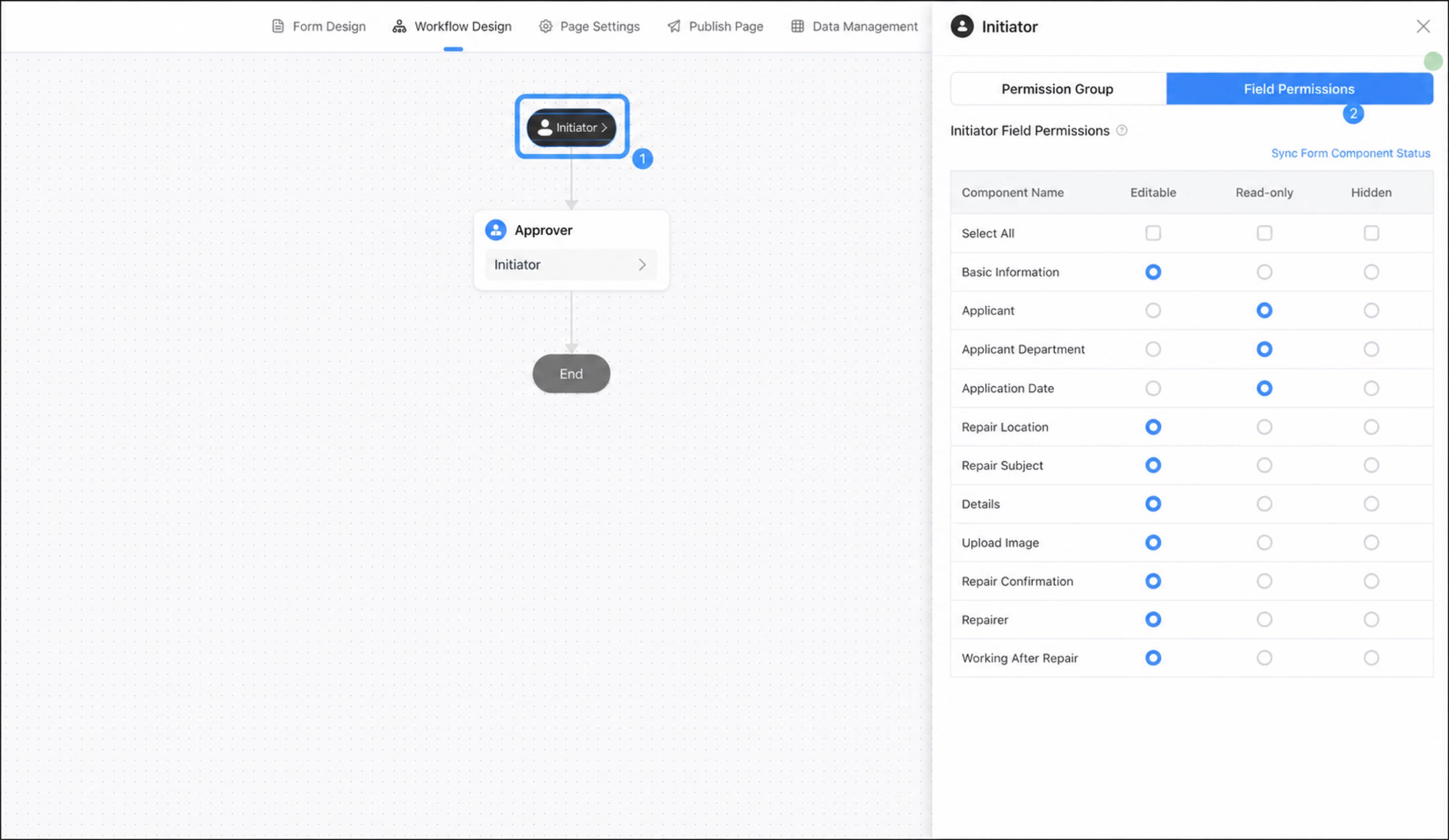Click the Data Management grid icon

click(x=797, y=26)
